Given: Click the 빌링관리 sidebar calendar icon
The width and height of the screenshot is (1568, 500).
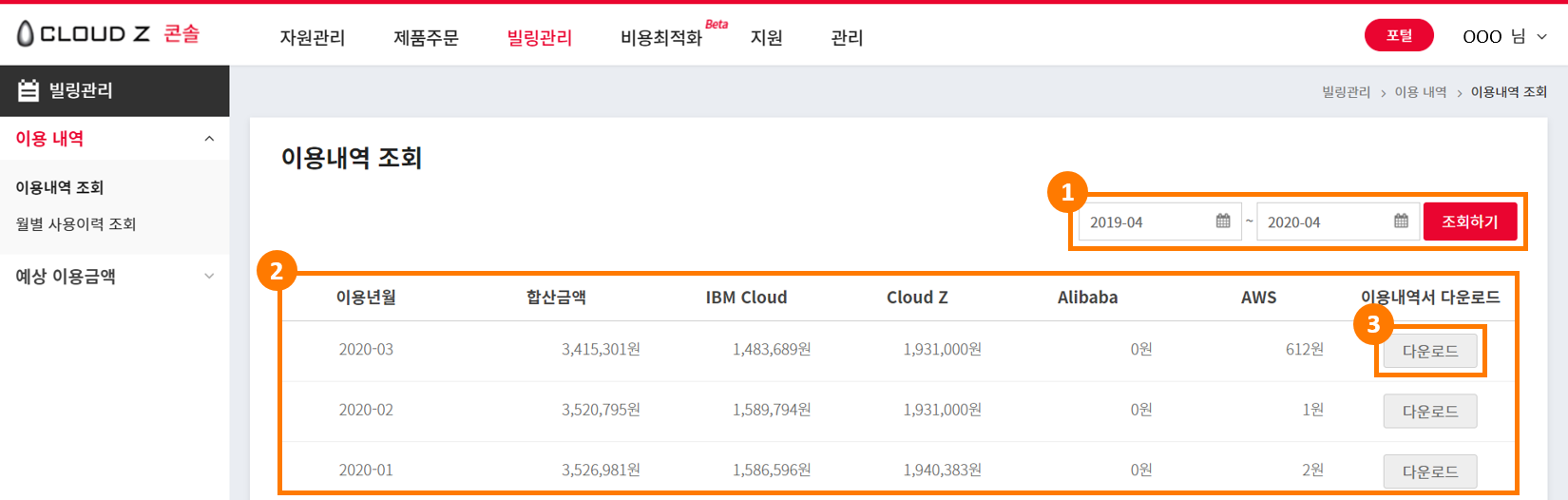Looking at the screenshot, I should click(x=29, y=90).
